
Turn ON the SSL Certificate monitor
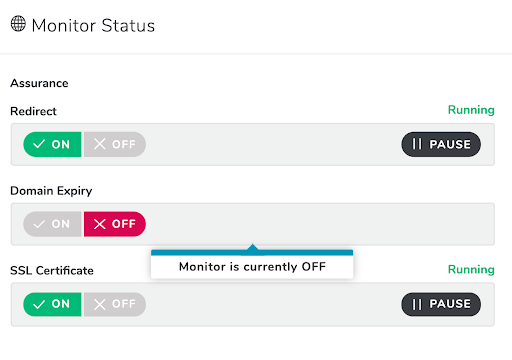point(52,304)
